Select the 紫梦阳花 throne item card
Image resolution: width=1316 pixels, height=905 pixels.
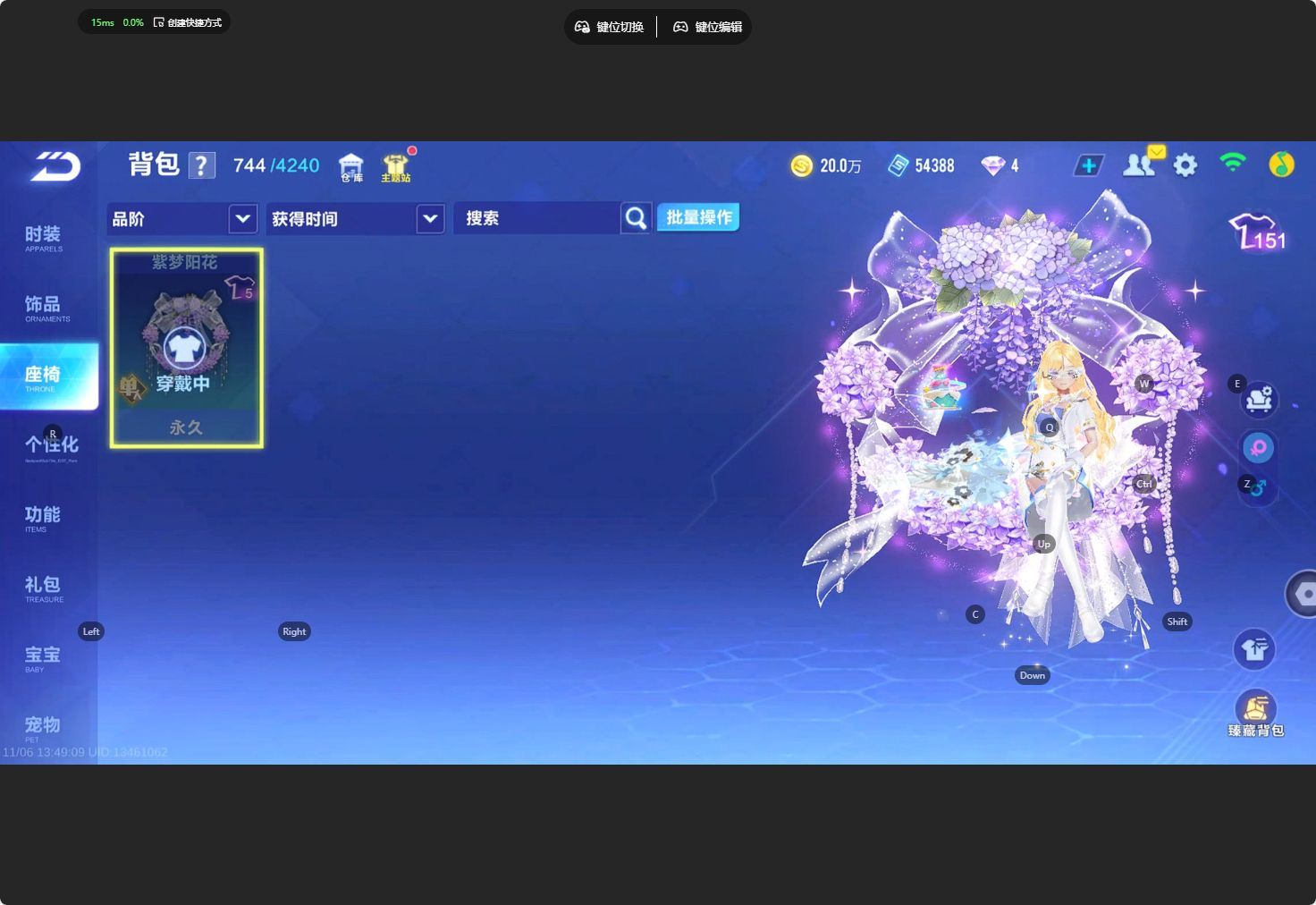pyautogui.click(x=186, y=348)
